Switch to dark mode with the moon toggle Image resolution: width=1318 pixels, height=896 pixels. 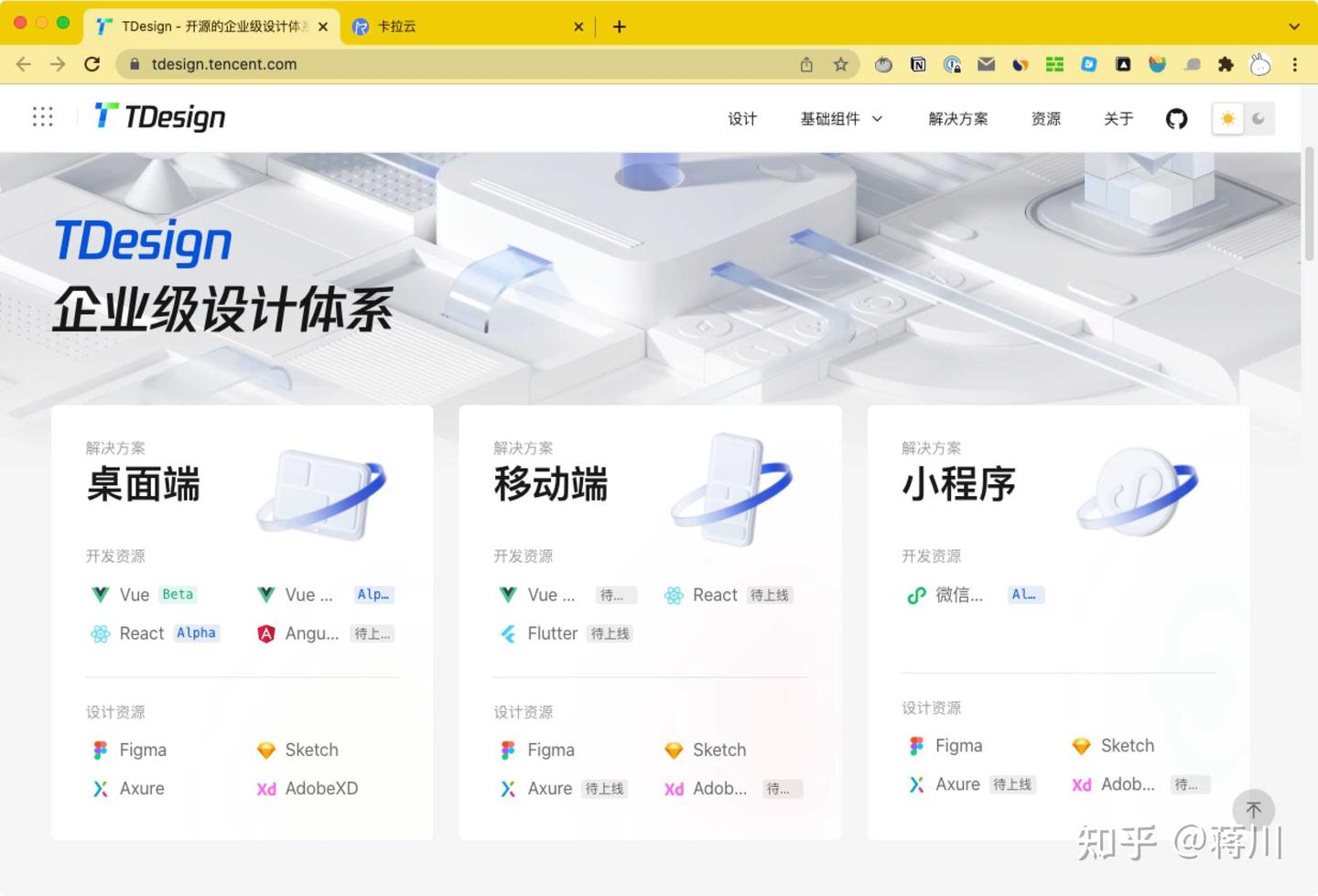(1259, 118)
